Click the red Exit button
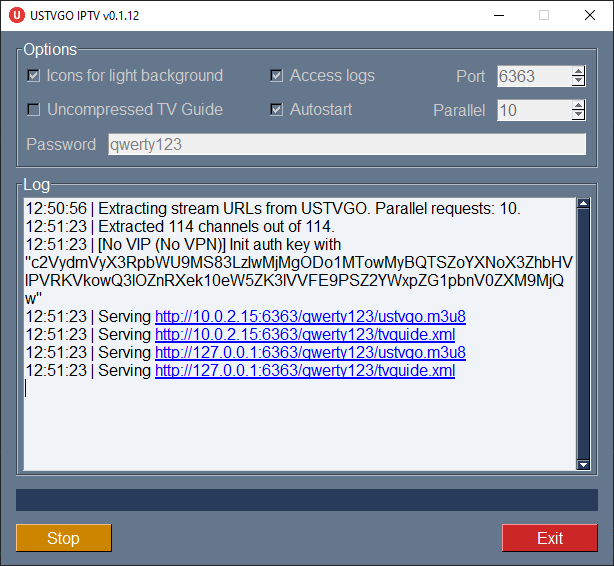Screen dimensions: 614x566 550,538
